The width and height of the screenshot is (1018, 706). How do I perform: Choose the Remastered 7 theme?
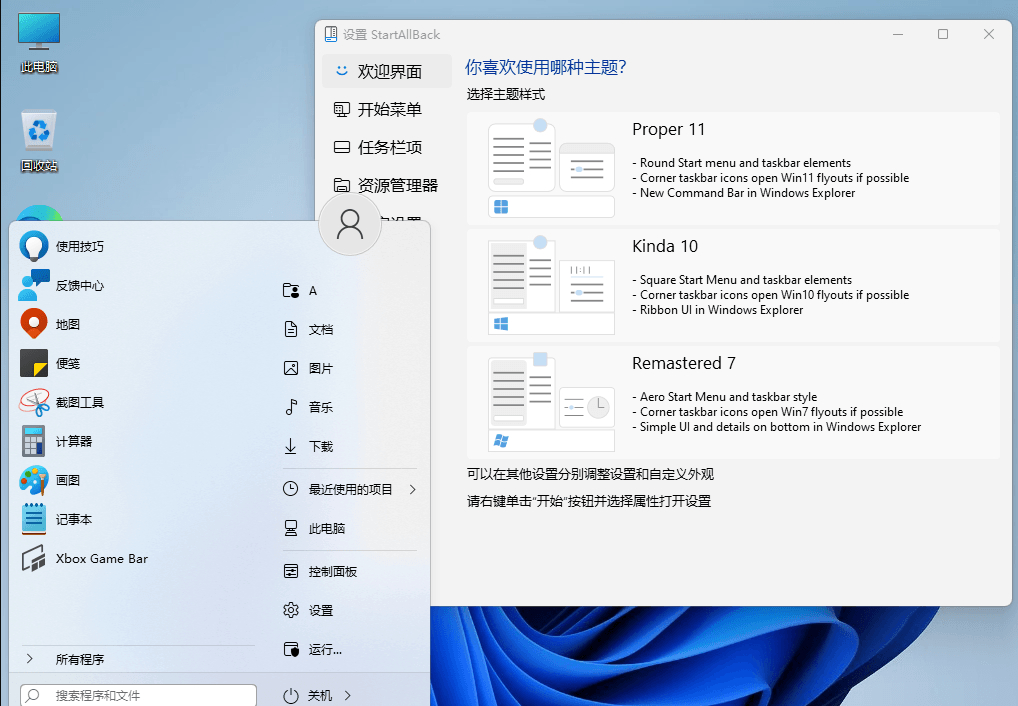(x=733, y=402)
